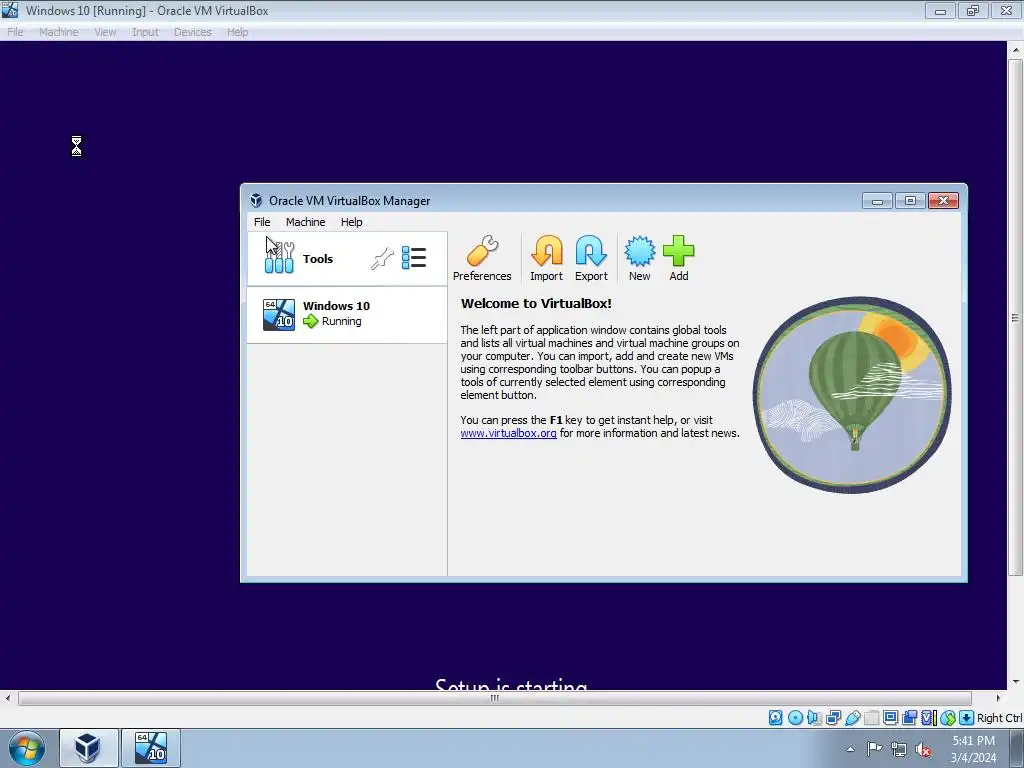Screen dimensions: 1024x768
Task: Click the 'Windows 10' machine name text
Action: click(336, 306)
